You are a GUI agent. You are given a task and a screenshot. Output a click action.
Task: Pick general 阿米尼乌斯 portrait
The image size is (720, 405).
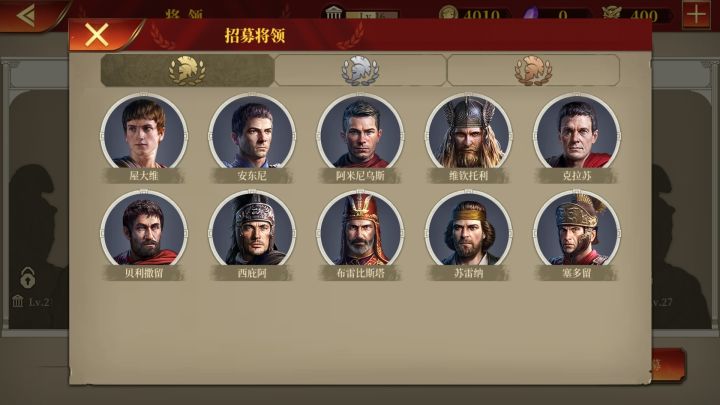tap(360, 132)
